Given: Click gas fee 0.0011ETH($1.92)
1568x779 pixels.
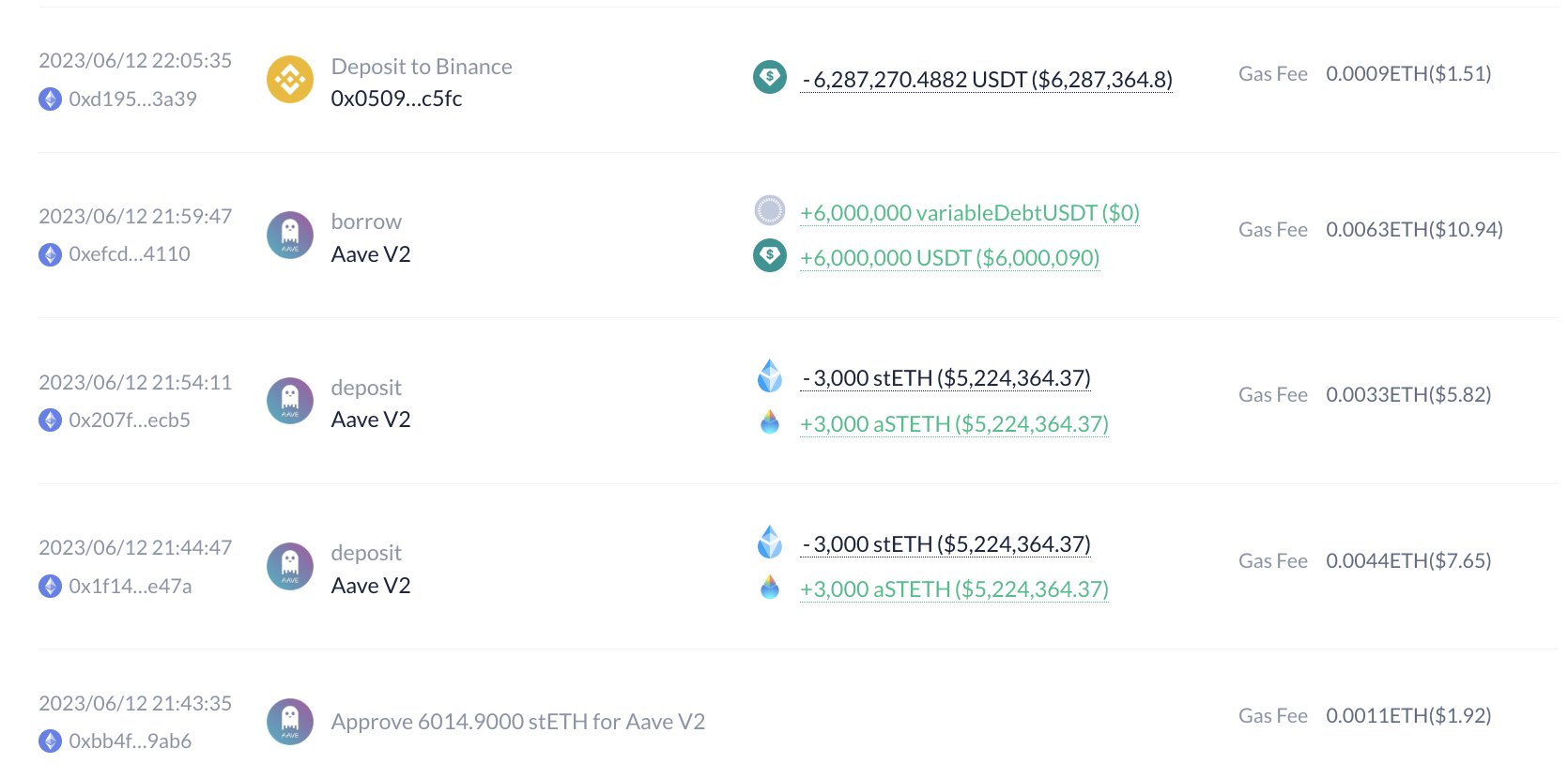Looking at the screenshot, I should (x=1408, y=715).
